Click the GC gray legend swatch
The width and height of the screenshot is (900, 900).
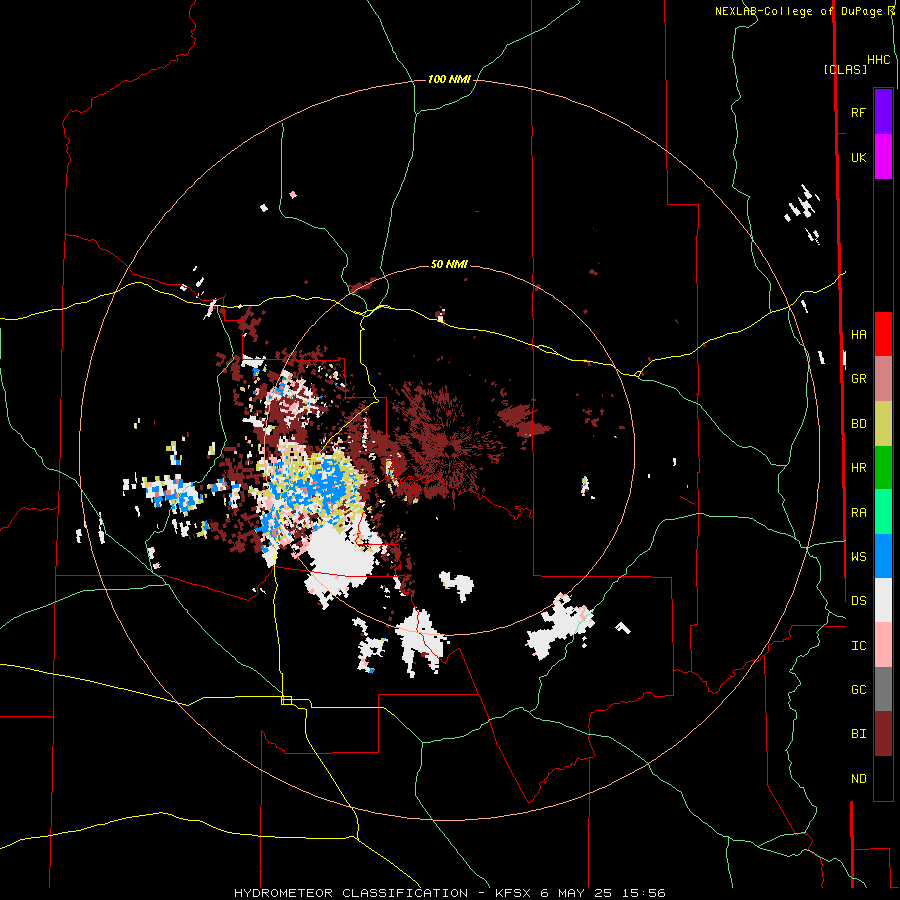883,689
